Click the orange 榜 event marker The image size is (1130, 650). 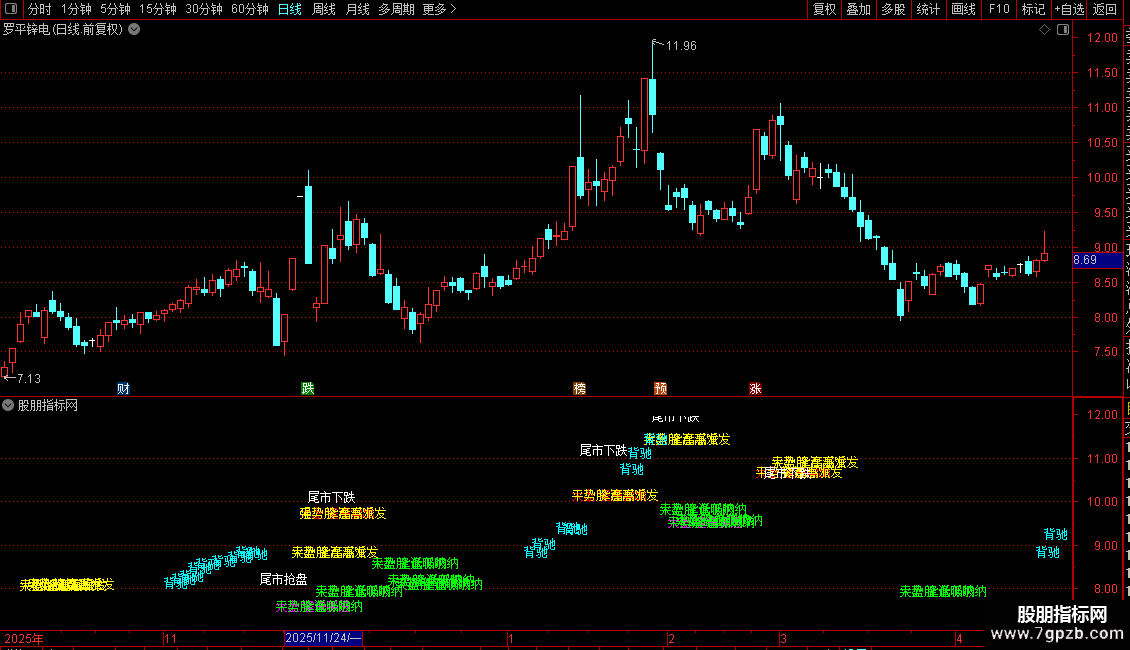tap(579, 388)
